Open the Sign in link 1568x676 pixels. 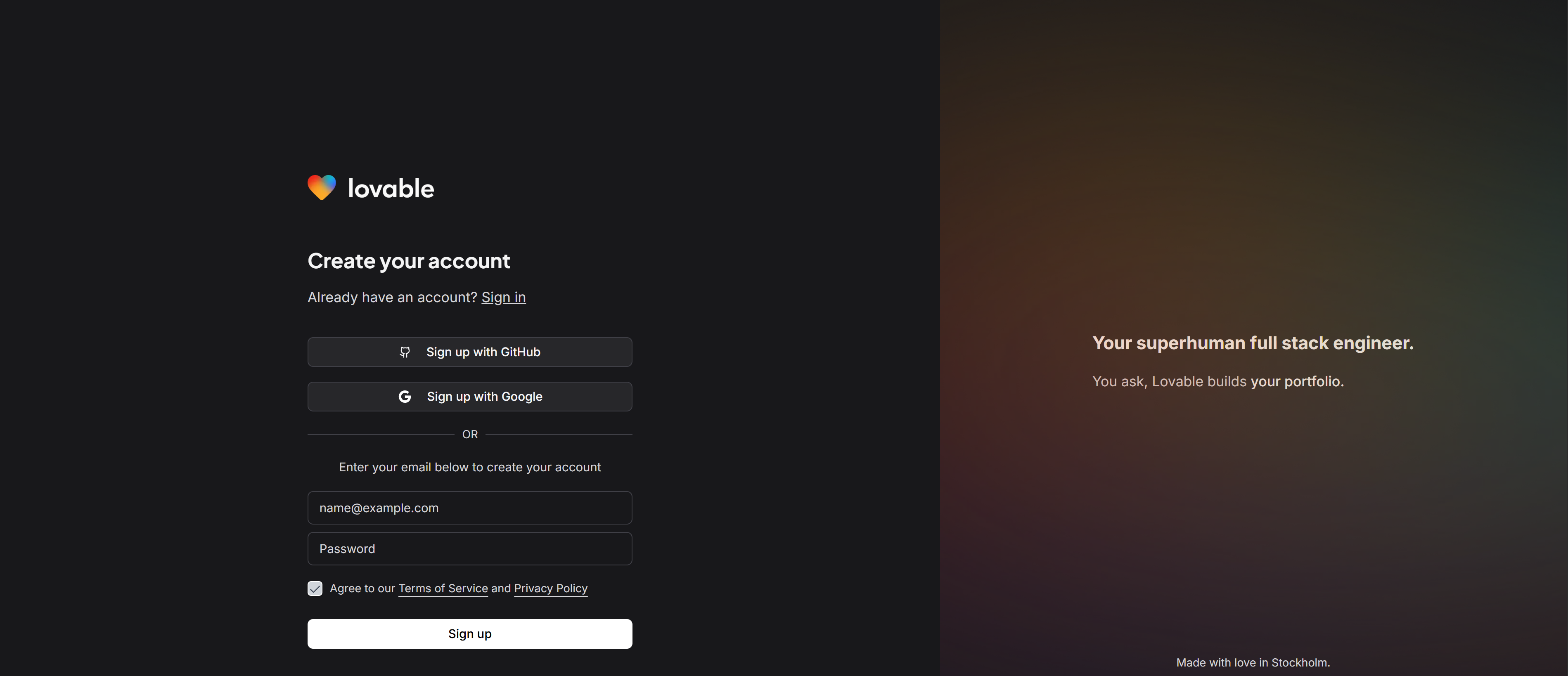pos(503,298)
